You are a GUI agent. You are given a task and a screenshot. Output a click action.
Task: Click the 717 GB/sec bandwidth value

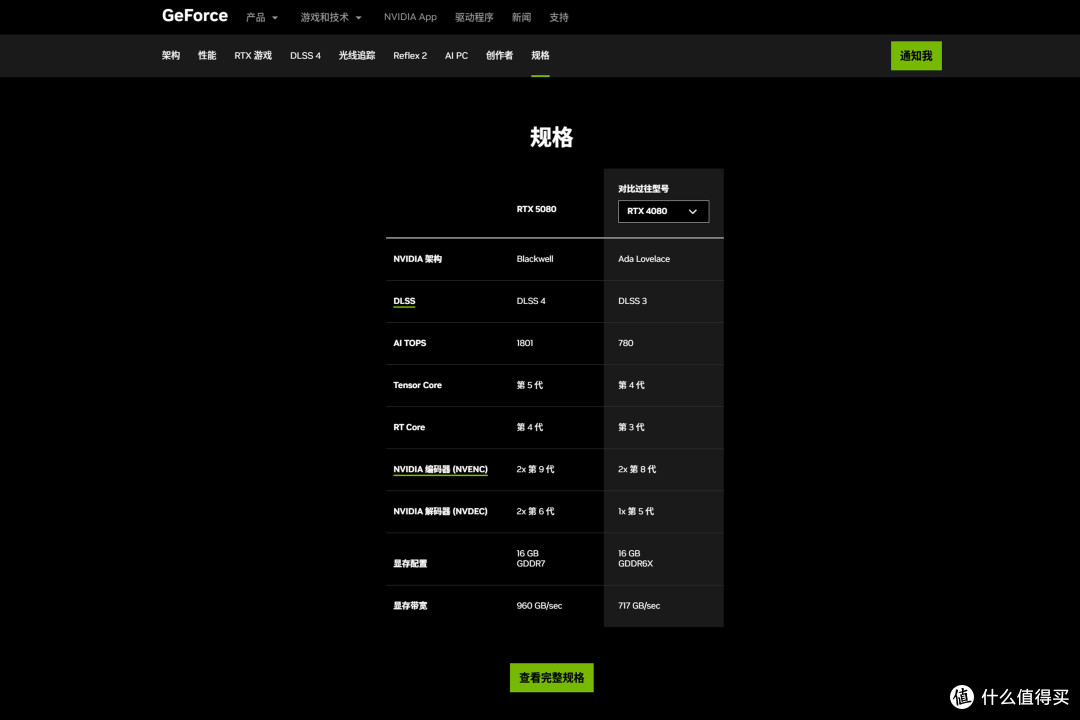click(x=638, y=606)
